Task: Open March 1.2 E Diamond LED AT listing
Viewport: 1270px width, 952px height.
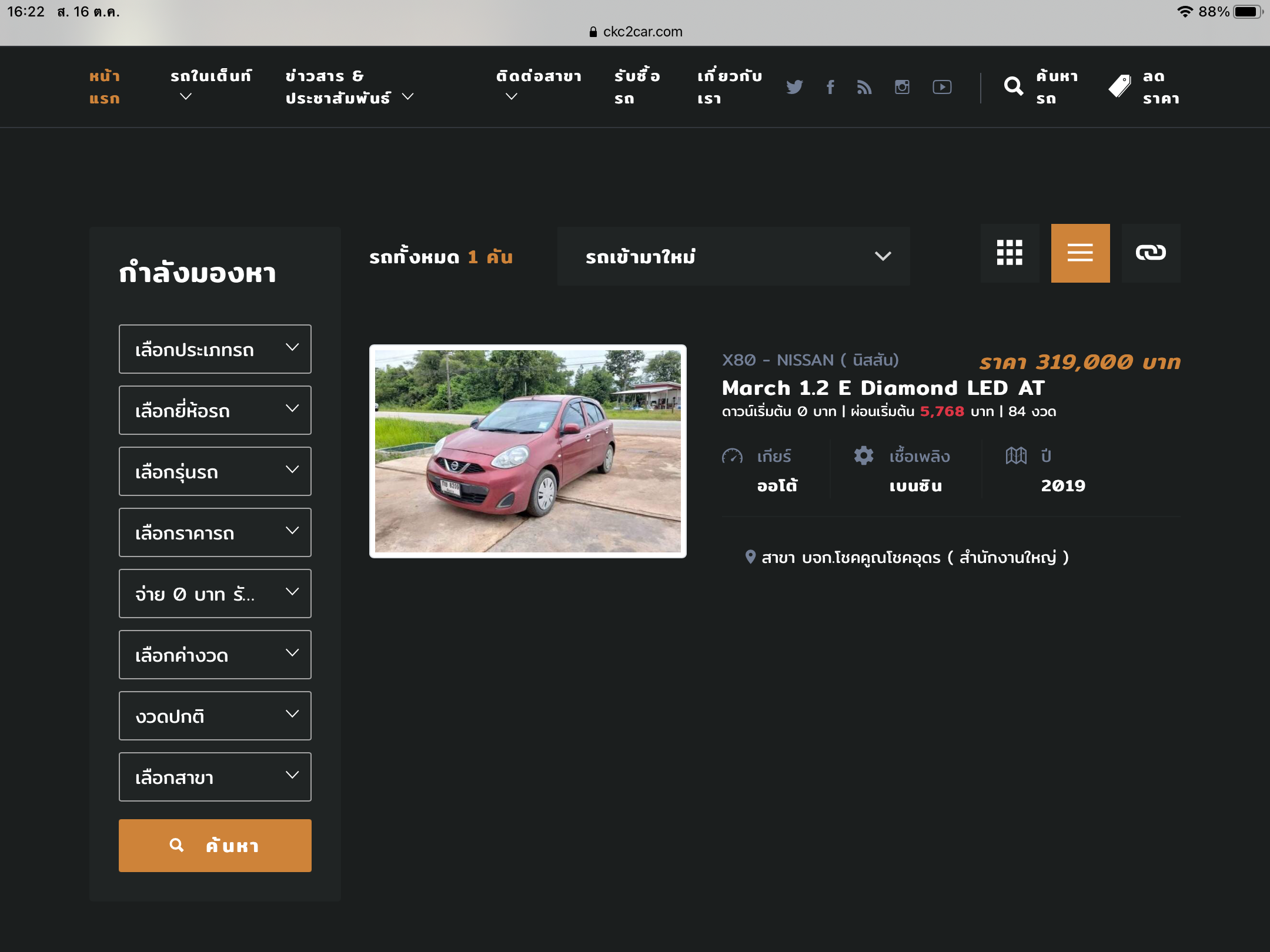Action: (x=883, y=388)
